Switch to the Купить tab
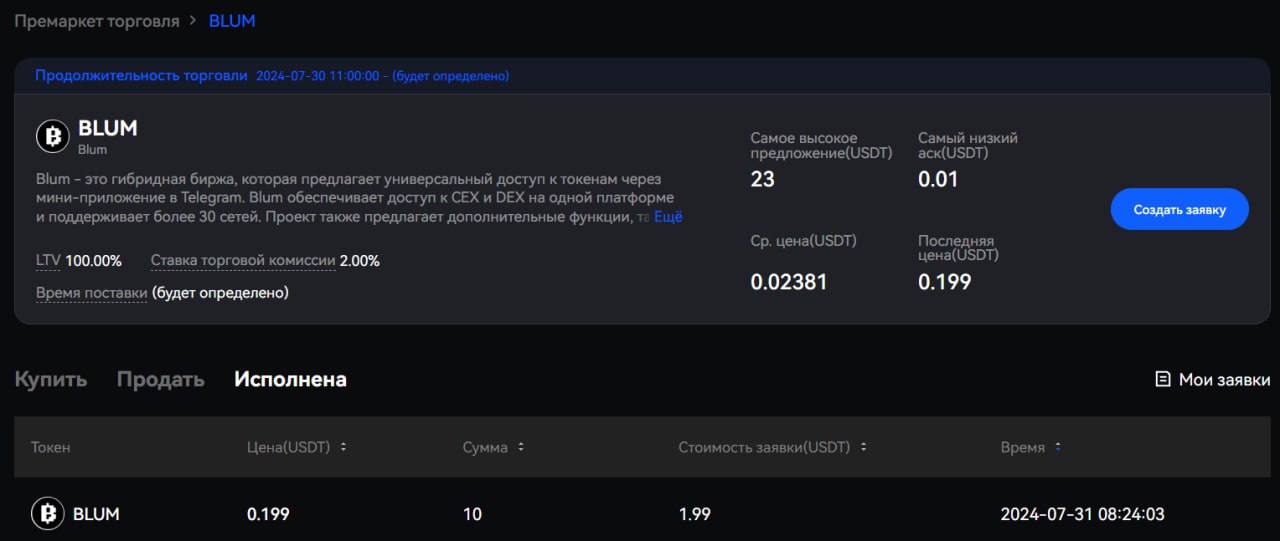This screenshot has height=541, width=1280. (x=50, y=379)
